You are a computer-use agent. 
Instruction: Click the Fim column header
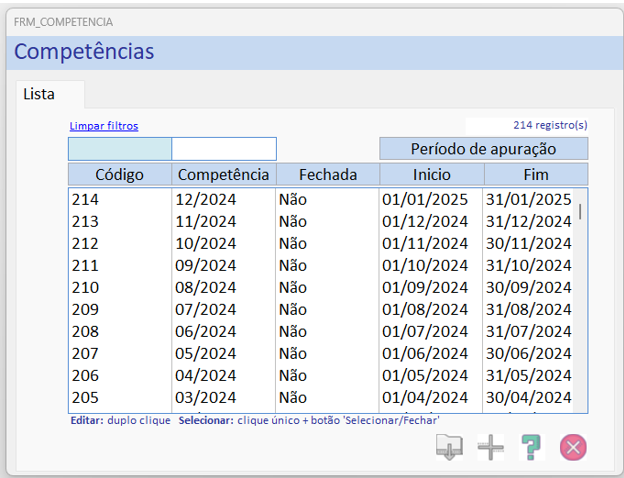click(536, 174)
